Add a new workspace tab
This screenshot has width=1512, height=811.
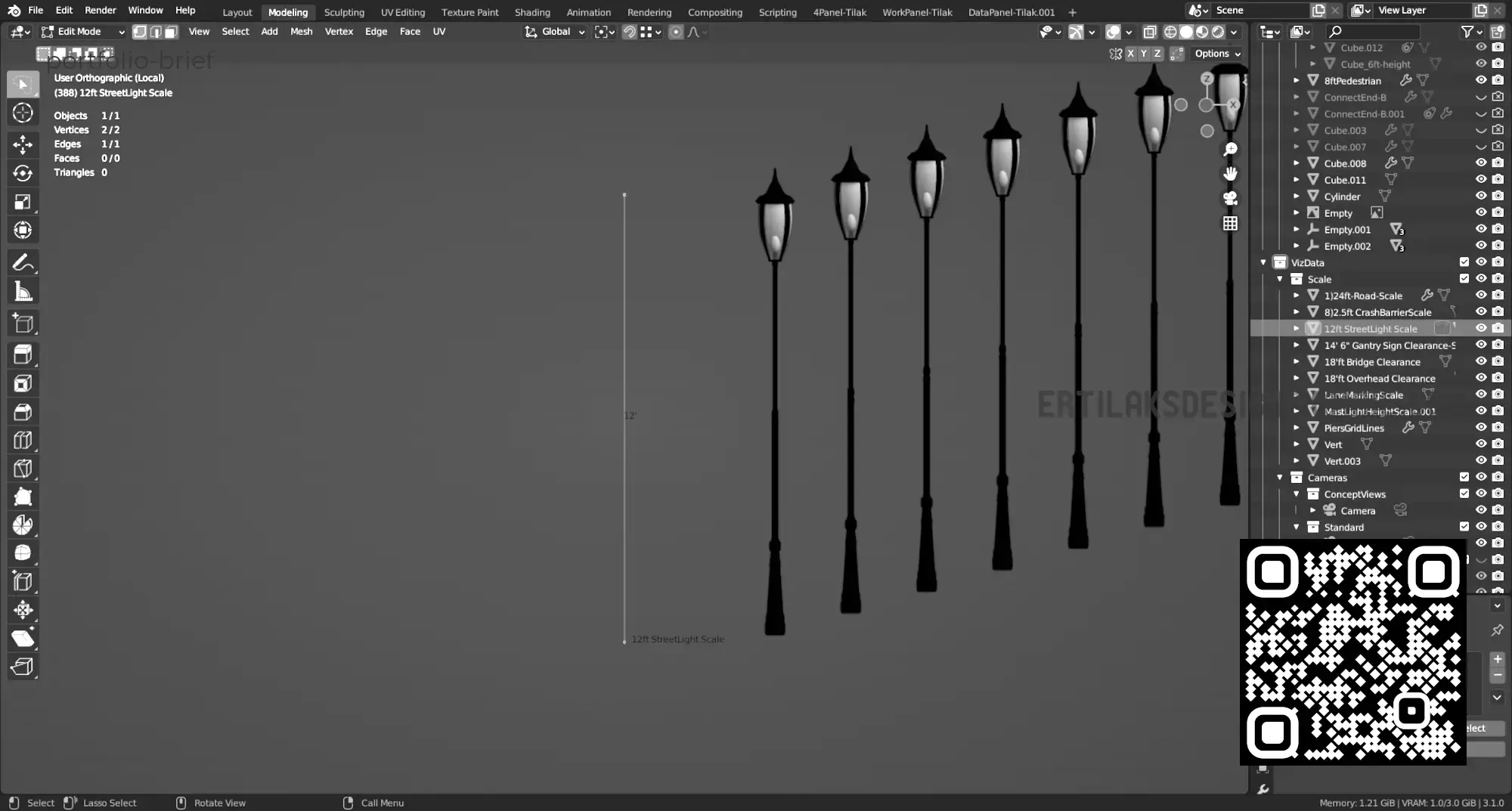(x=1072, y=12)
